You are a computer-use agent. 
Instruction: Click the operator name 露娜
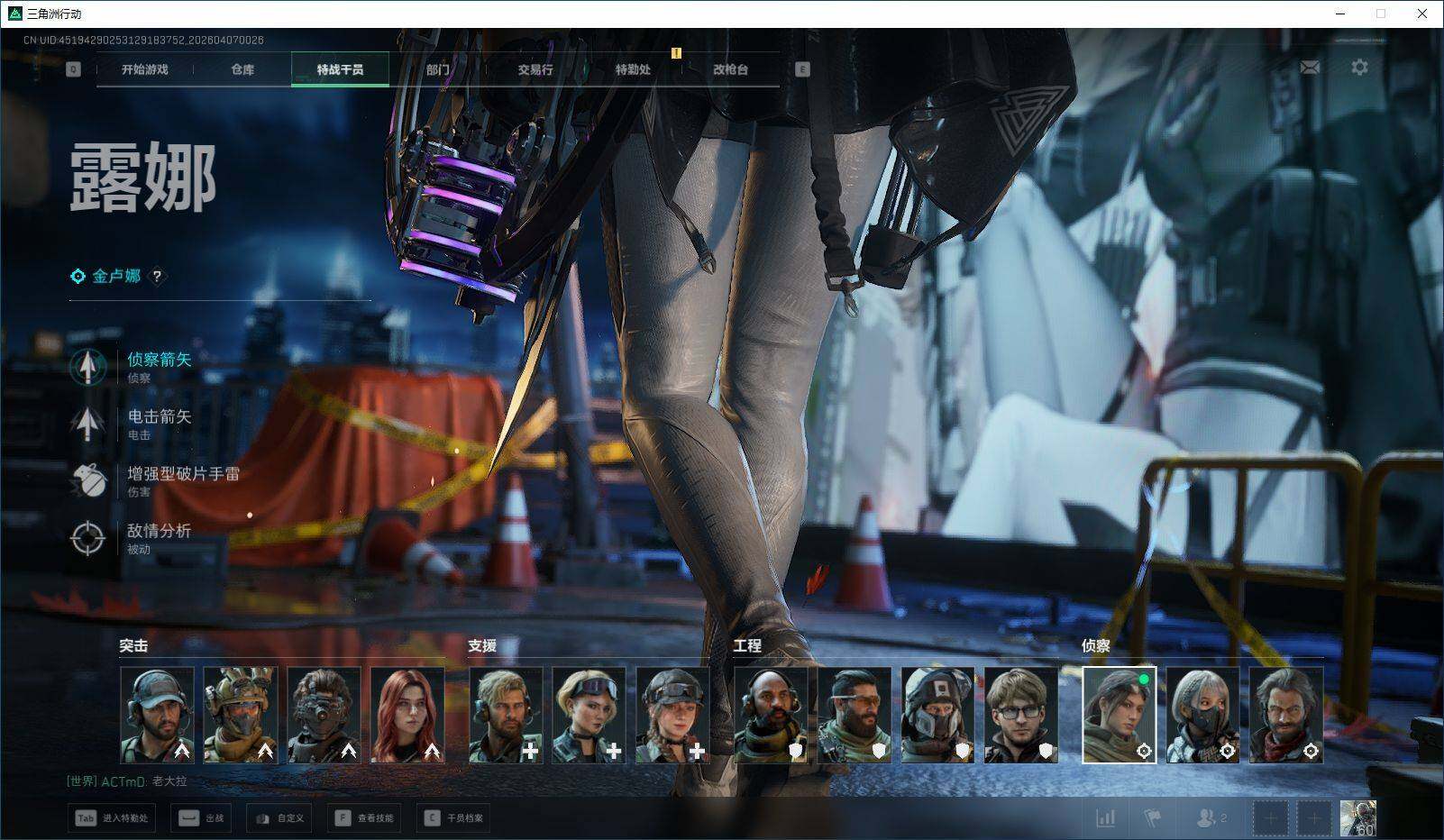[143, 179]
